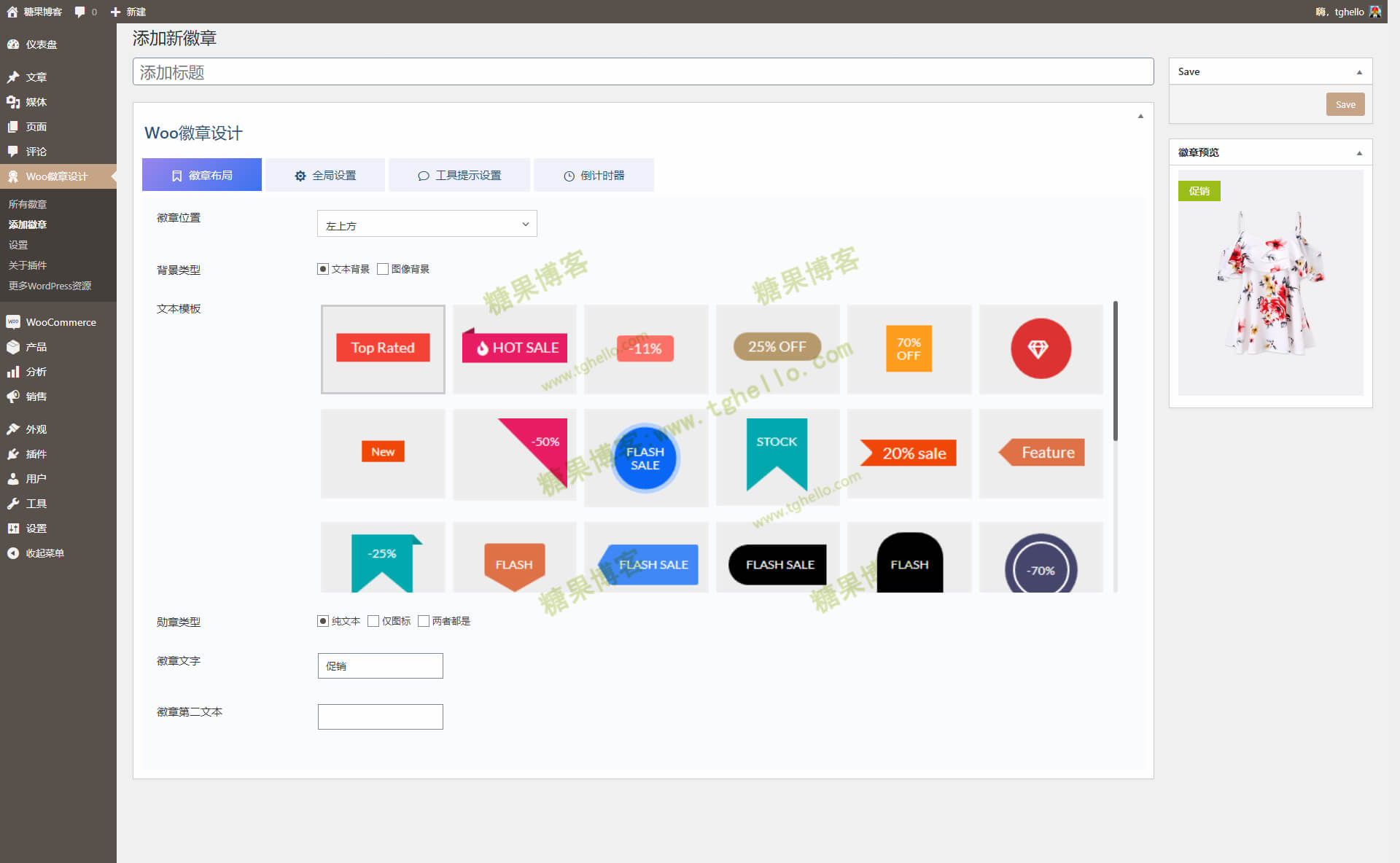
Task: Click the 工具 tools icon
Action: (x=14, y=503)
